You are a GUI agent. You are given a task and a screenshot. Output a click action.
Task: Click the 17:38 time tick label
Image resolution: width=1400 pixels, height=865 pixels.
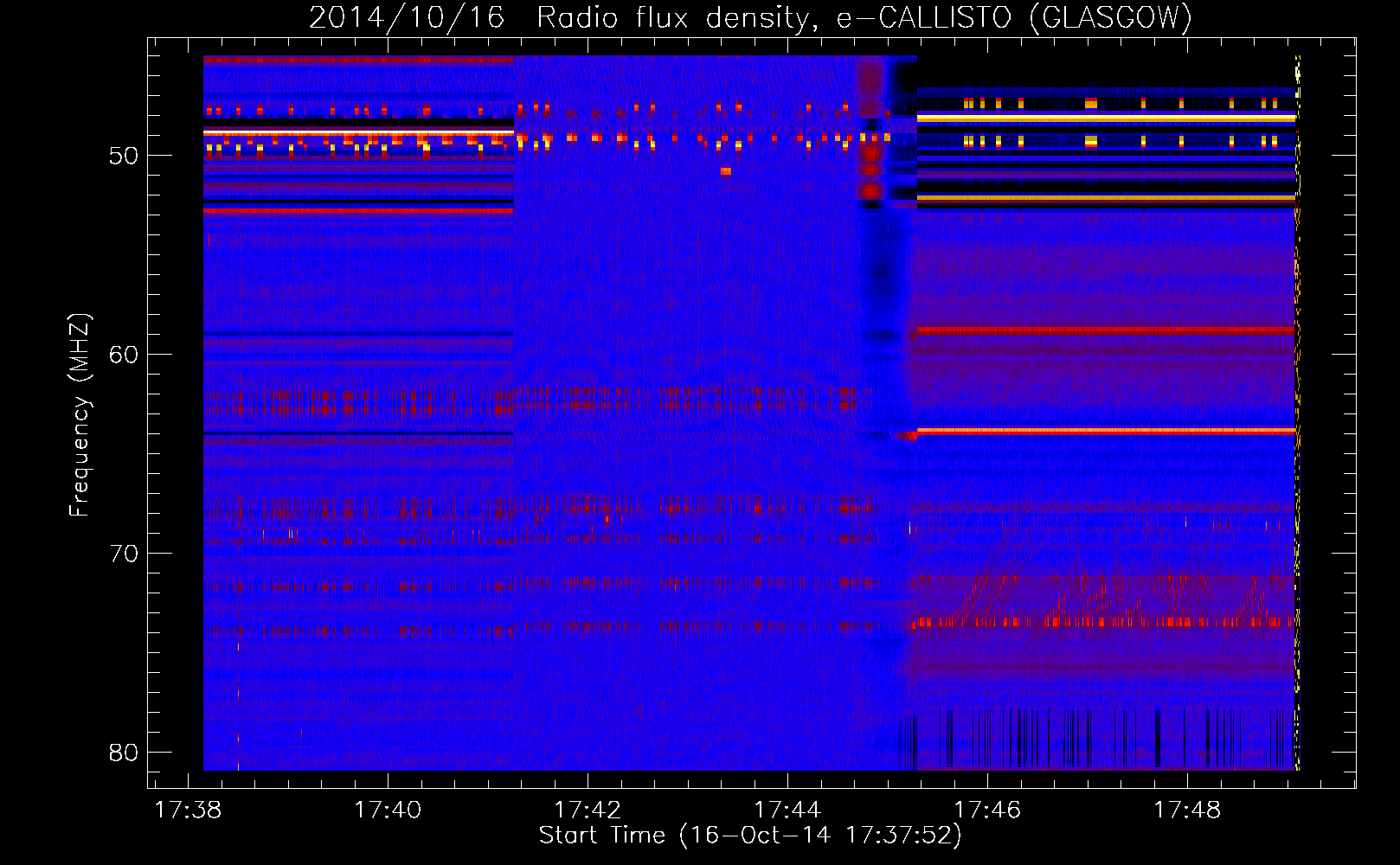[x=188, y=810]
